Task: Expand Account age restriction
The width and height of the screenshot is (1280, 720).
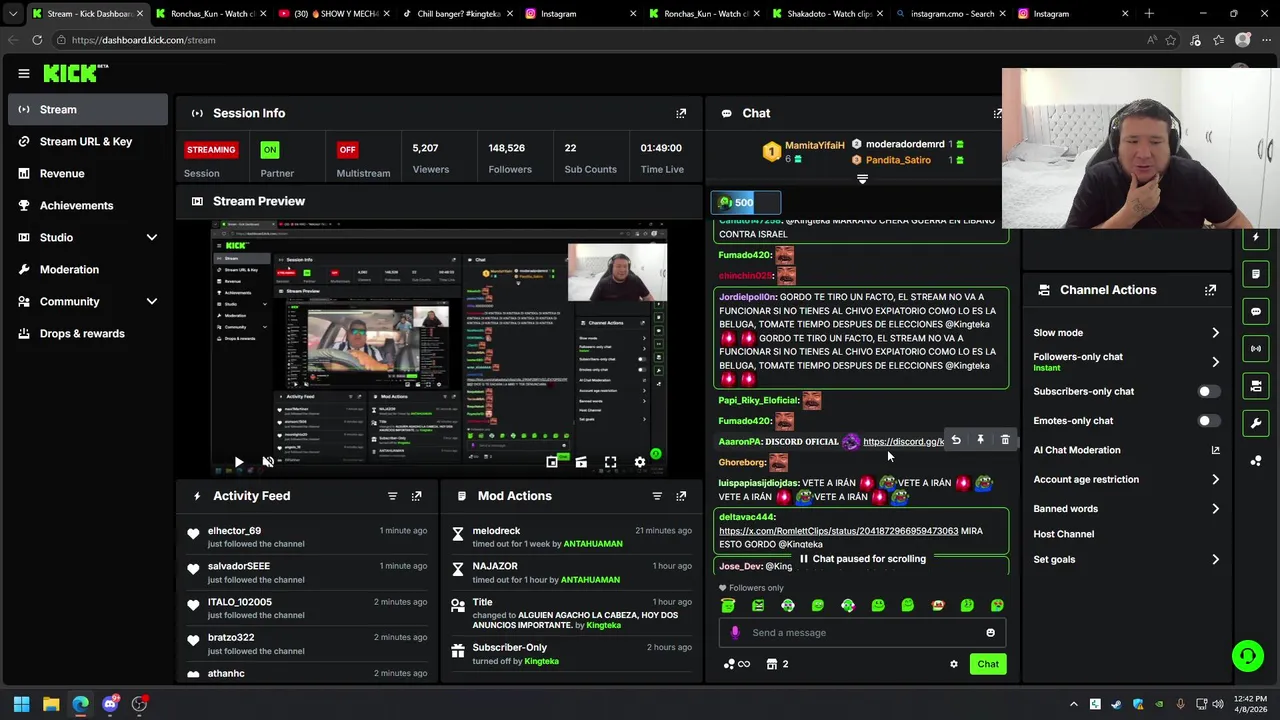Action: [1126, 480]
